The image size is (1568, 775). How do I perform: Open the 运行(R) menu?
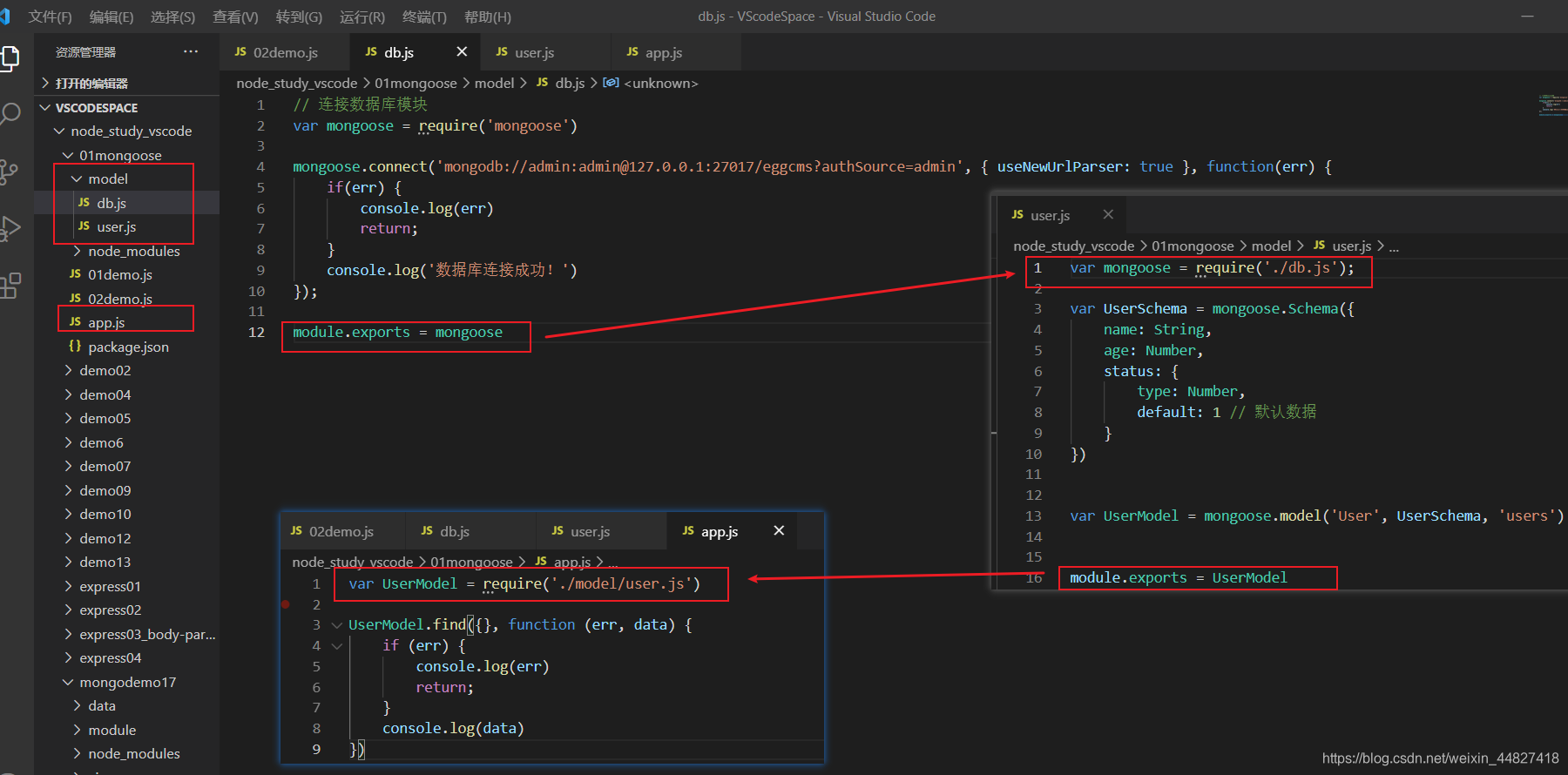pyautogui.click(x=362, y=17)
